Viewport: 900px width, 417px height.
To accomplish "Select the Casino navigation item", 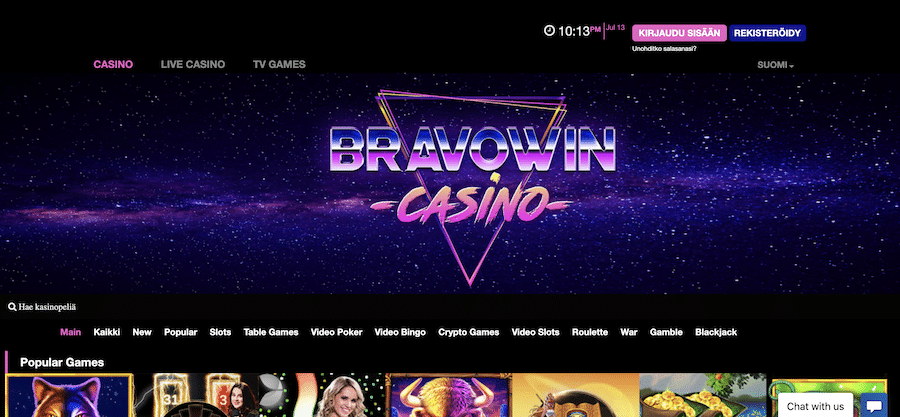I will [x=113, y=64].
